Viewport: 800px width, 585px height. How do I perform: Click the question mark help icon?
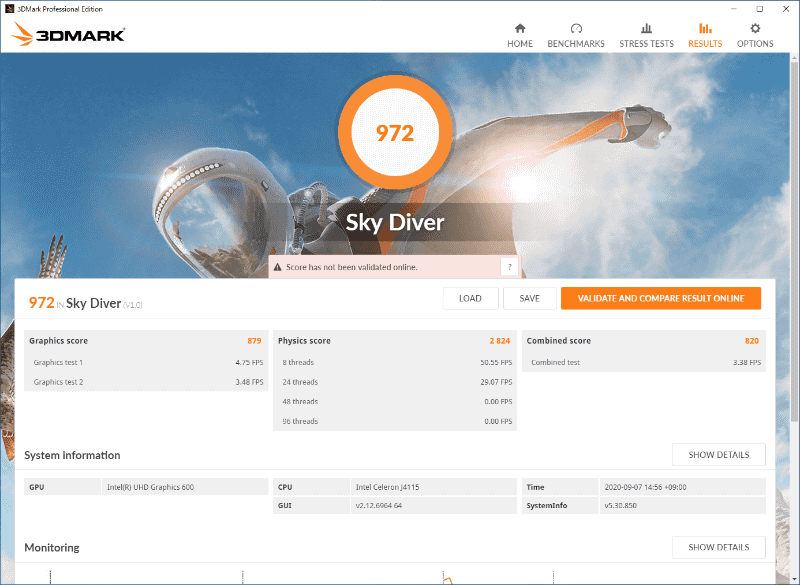(510, 267)
